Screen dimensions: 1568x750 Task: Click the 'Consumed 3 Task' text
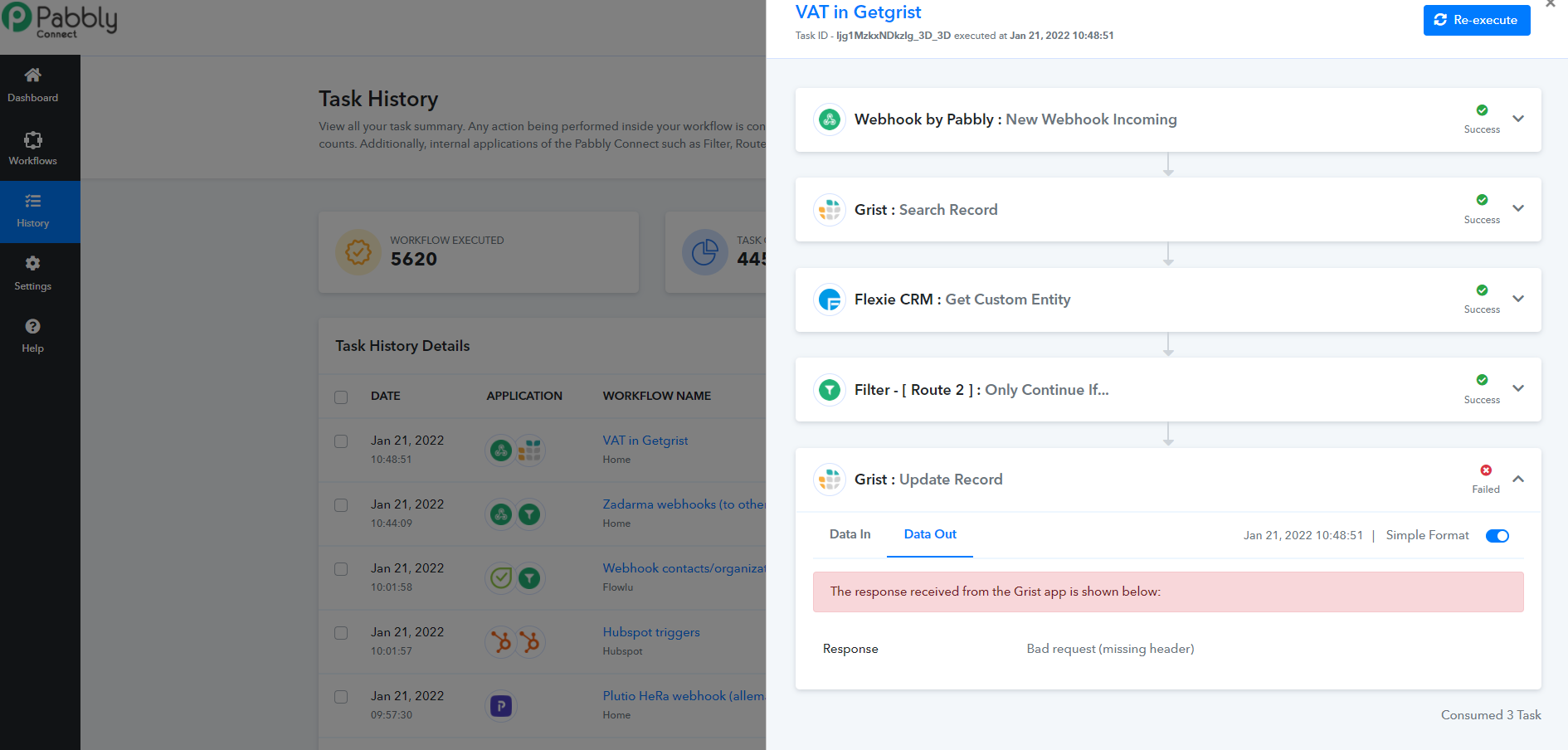1491,715
